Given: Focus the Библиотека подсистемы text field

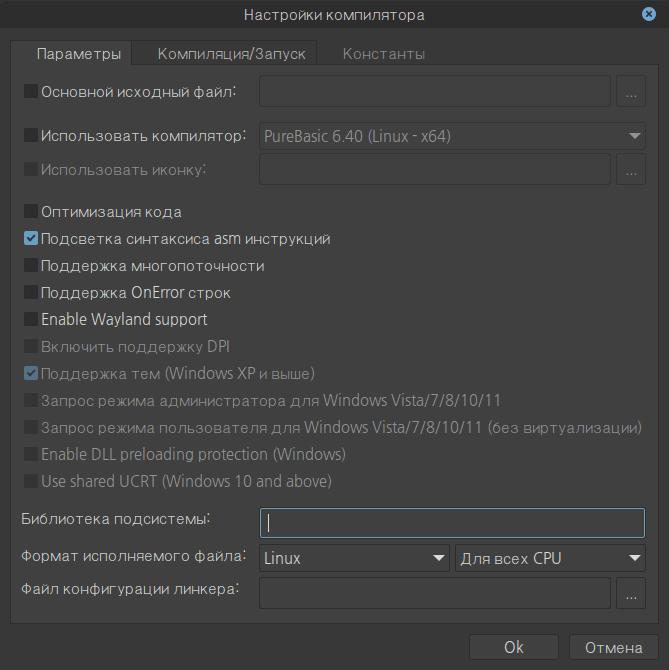Looking at the screenshot, I should [x=452, y=523].
